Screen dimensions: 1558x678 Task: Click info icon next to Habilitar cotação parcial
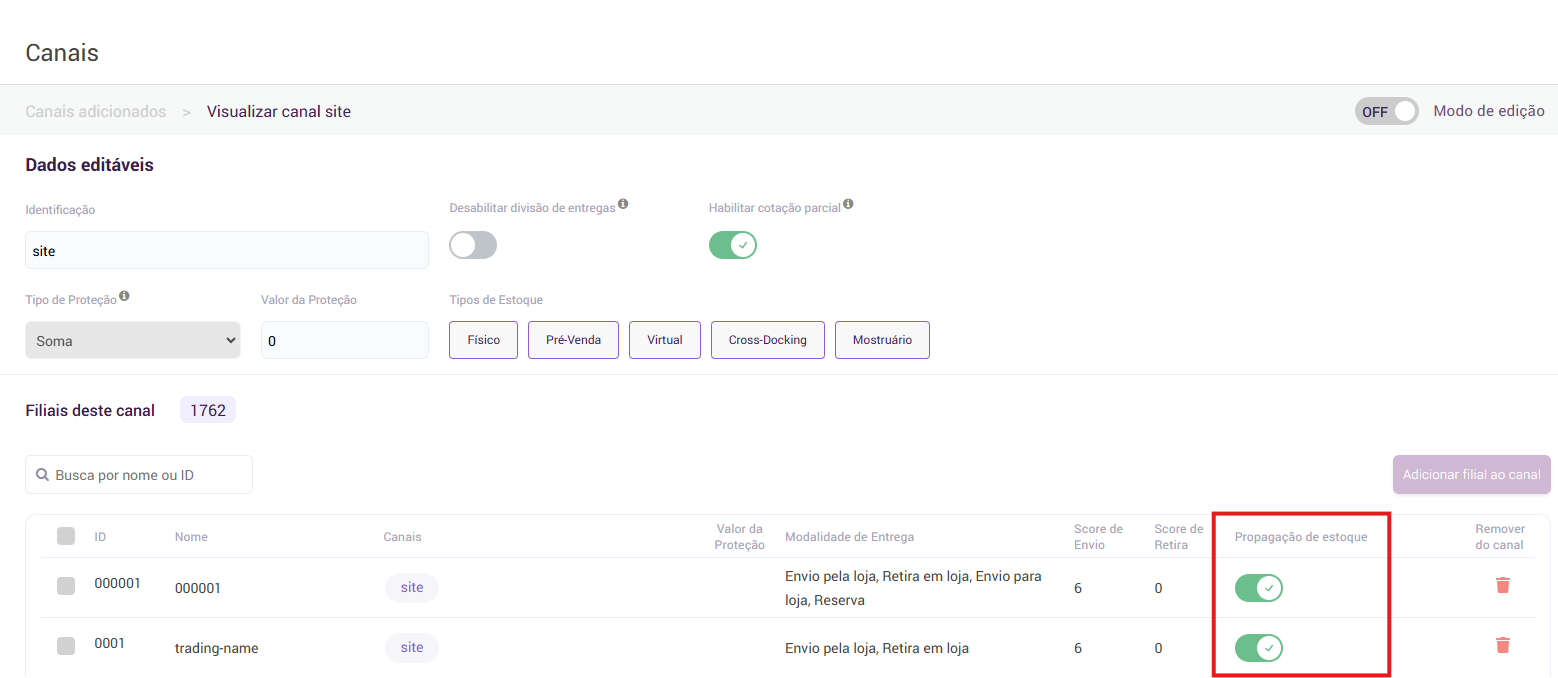point(848,204)
